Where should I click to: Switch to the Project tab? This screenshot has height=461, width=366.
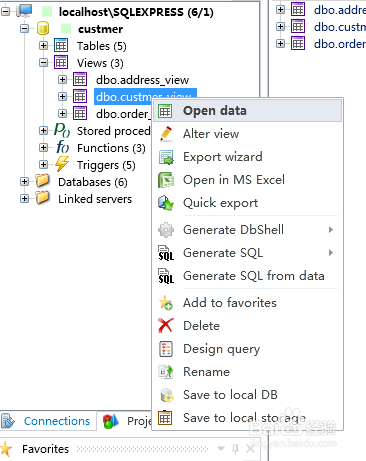(x=127, y=421)
